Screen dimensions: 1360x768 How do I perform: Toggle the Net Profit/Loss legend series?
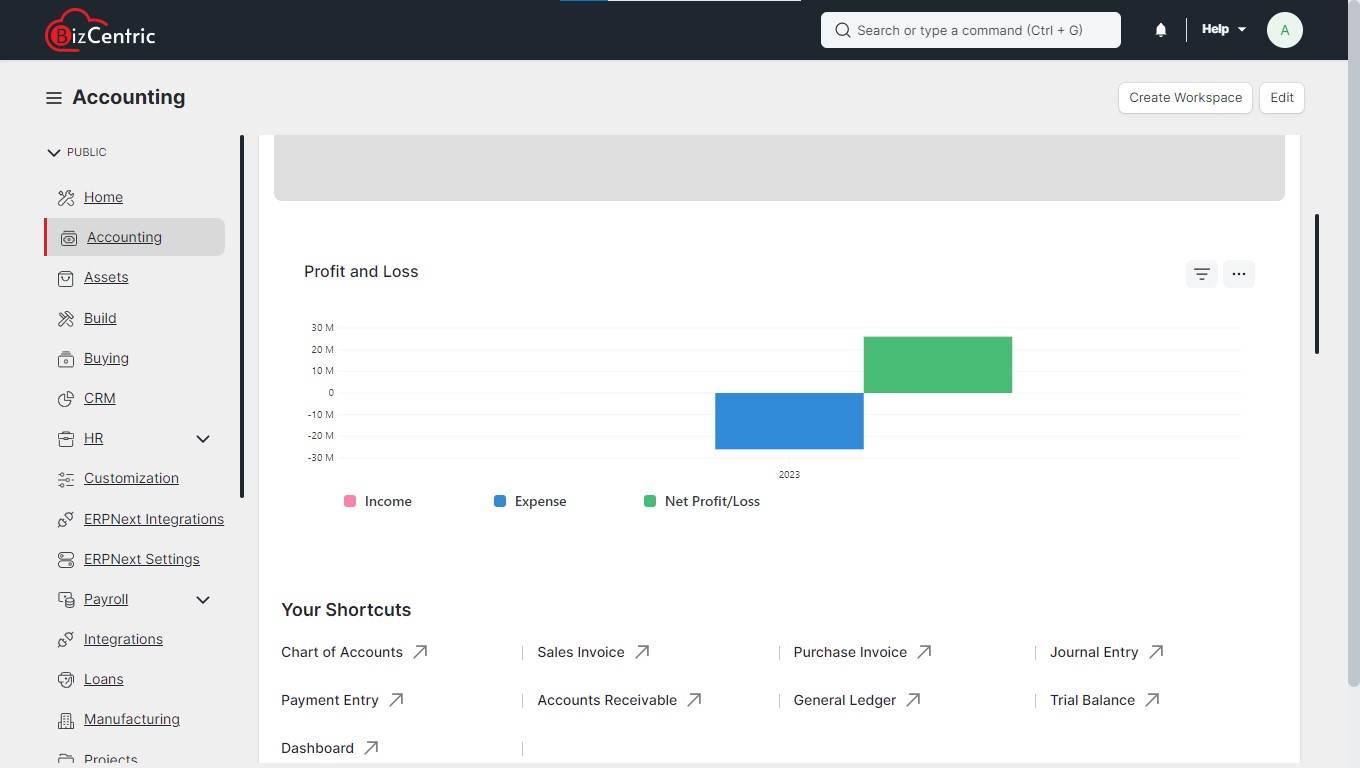point(702,501)
